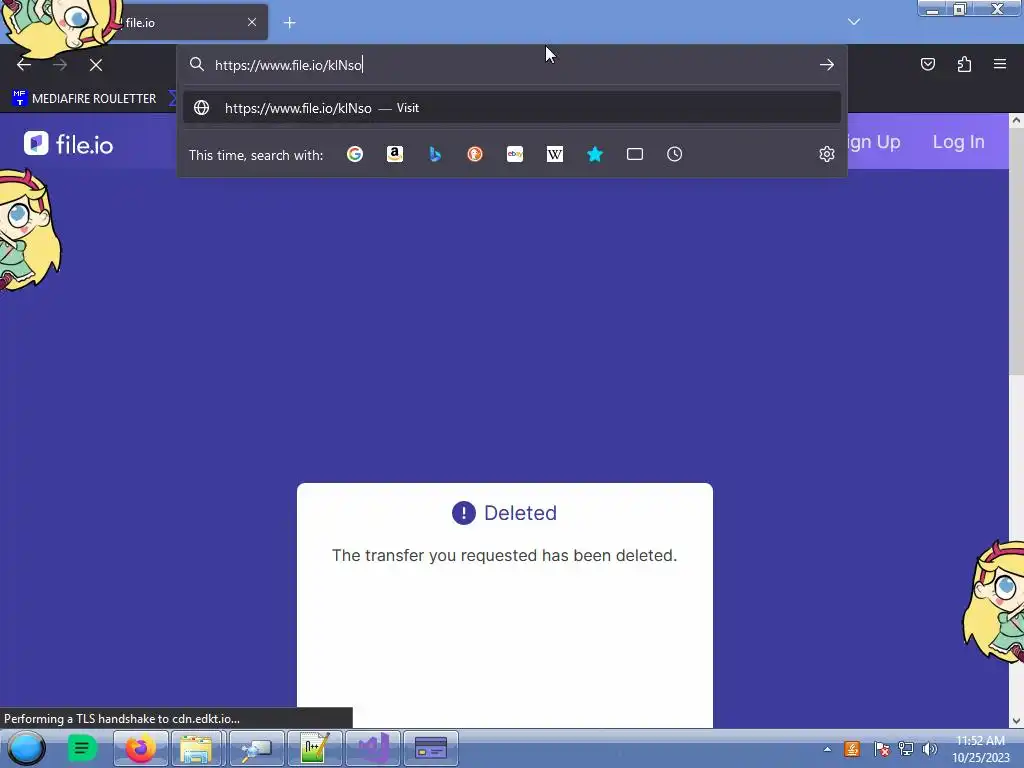Close the file.io tab
Image resolution: width=1024 pixels, height=768 pixels.
tap(252, 22)
